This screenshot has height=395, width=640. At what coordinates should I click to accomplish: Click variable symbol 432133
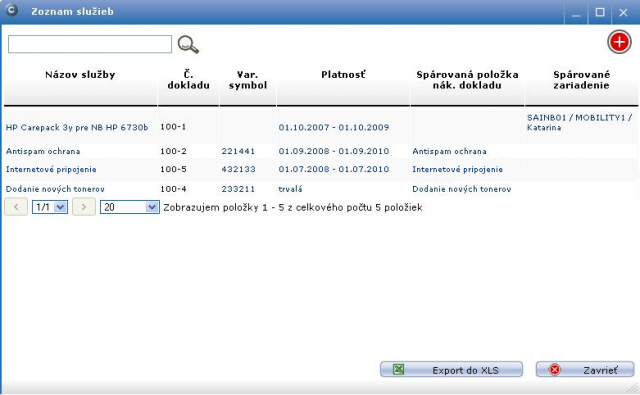(238, 169)
